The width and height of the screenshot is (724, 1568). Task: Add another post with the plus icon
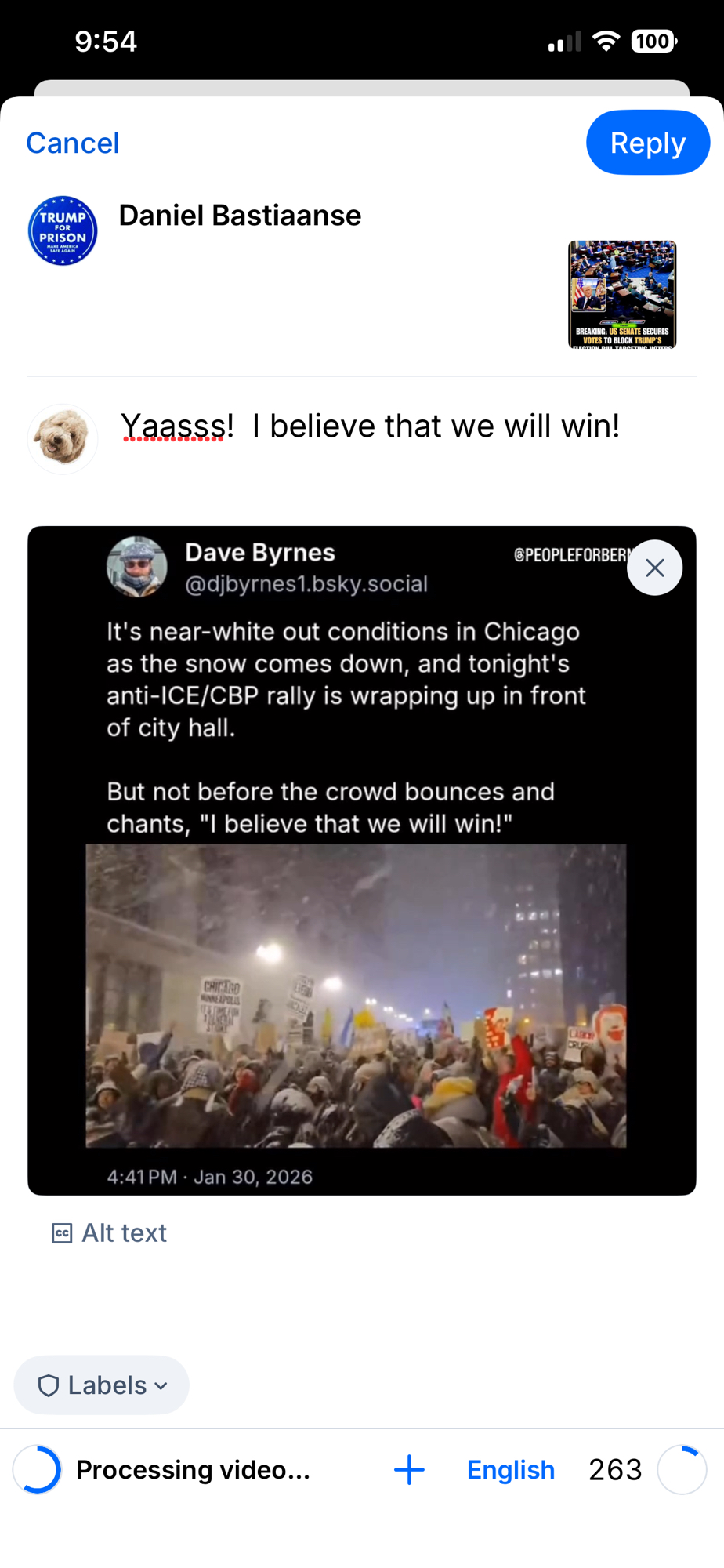click(409, 1469)
